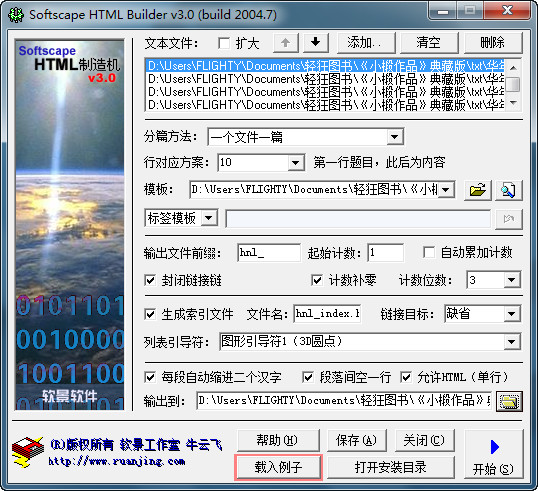The width and height of the screenshot is (538, 491).
Task: Click the file list scrollbar thumb
Action: pyautogui.click(x=513, y=84)
